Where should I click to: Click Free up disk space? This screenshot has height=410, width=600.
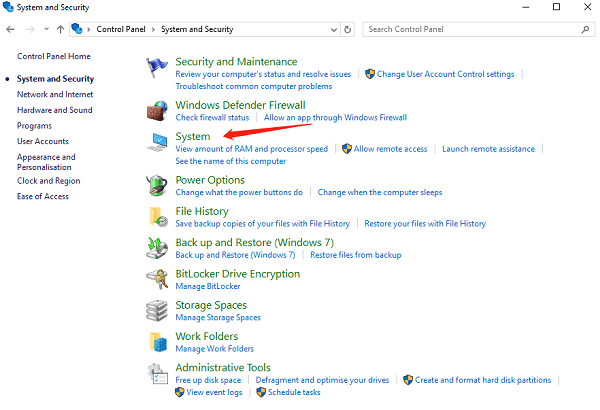[x=208, y=380]
